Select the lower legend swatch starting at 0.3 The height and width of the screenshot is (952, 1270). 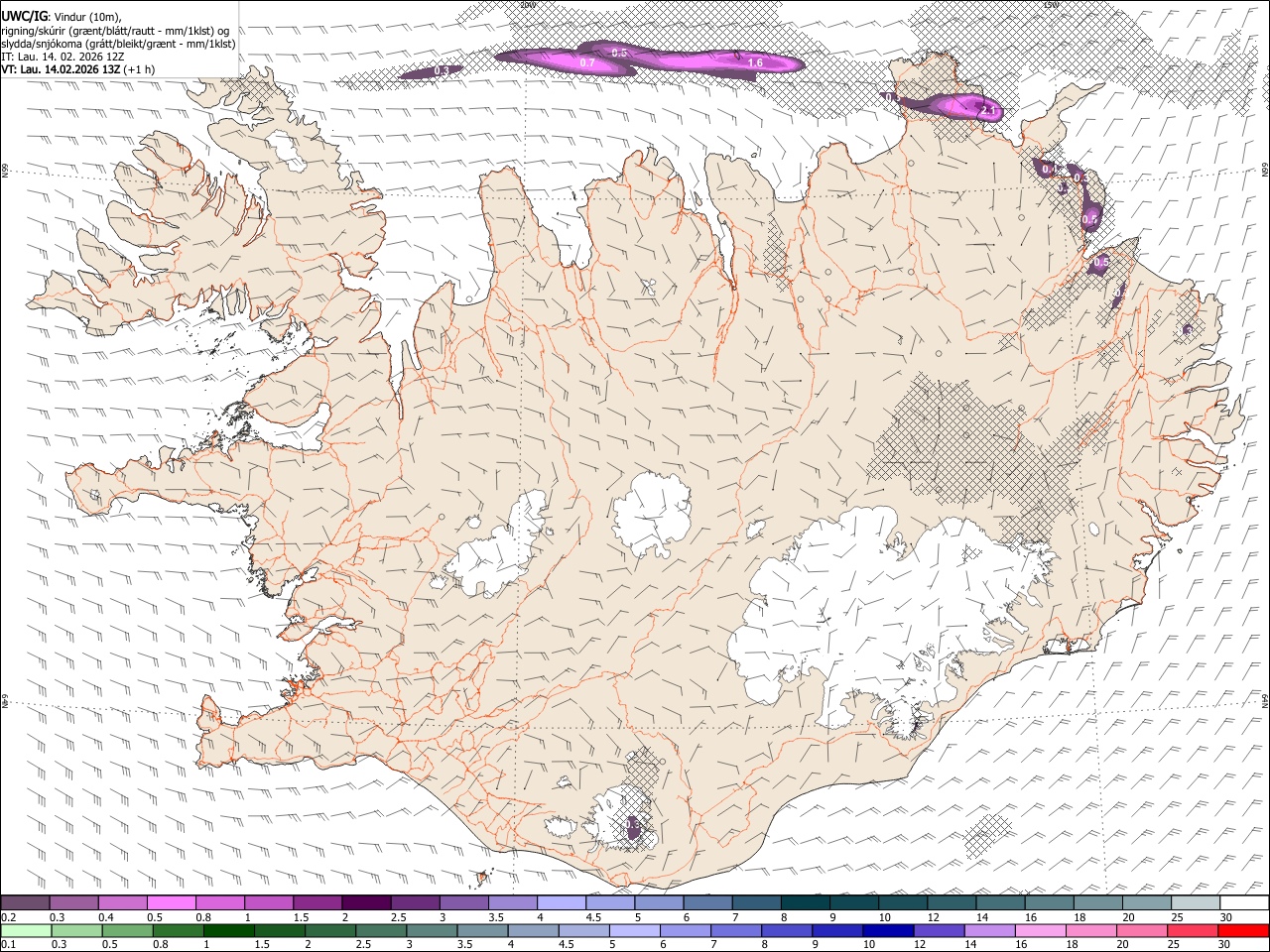coord(76,930)
